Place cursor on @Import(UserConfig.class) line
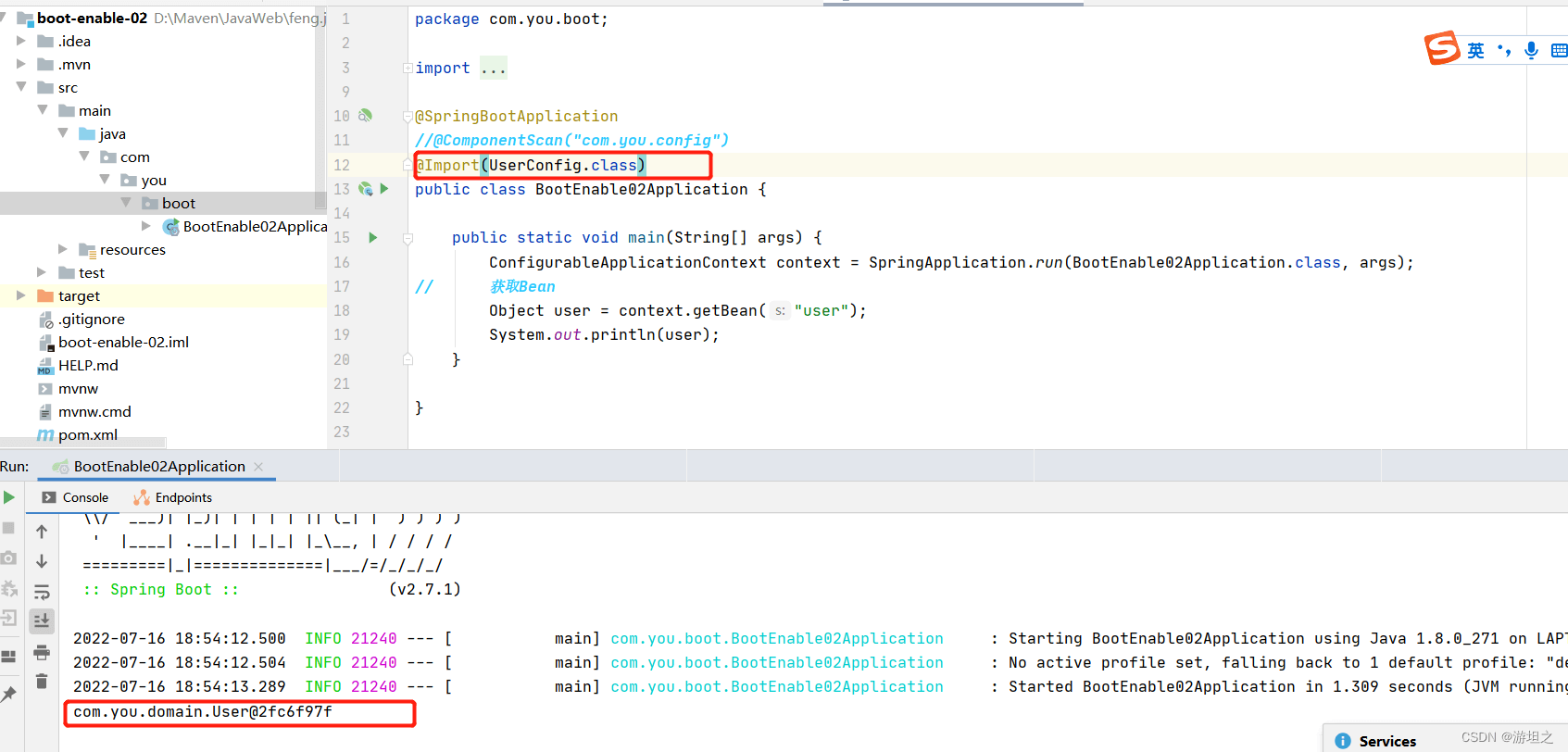Image resolution: width=1568 pixels, height=752 pixels. click(530, 165)
